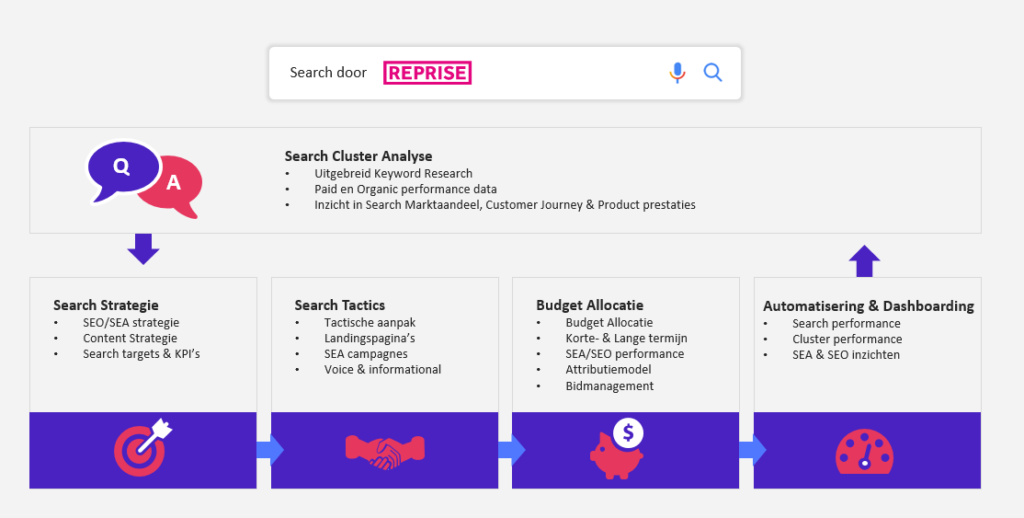Click blue arrow pointing to Dashboarding panel
Screen dimensions: 1024x518
tap(753, 449)
